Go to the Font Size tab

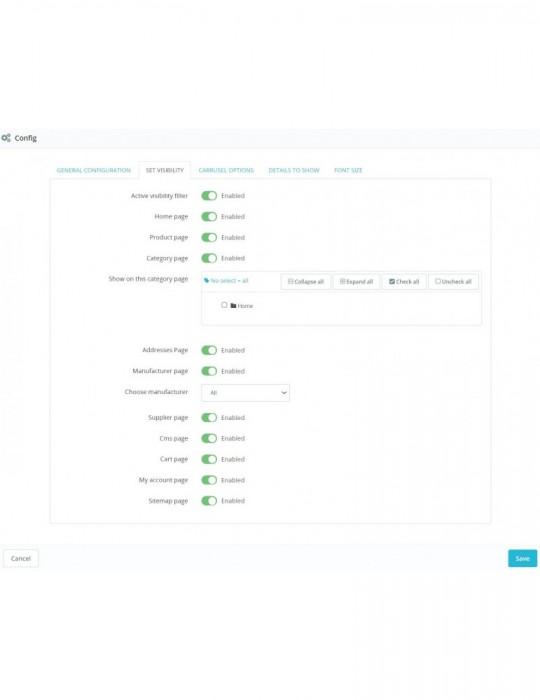[348, 171]
